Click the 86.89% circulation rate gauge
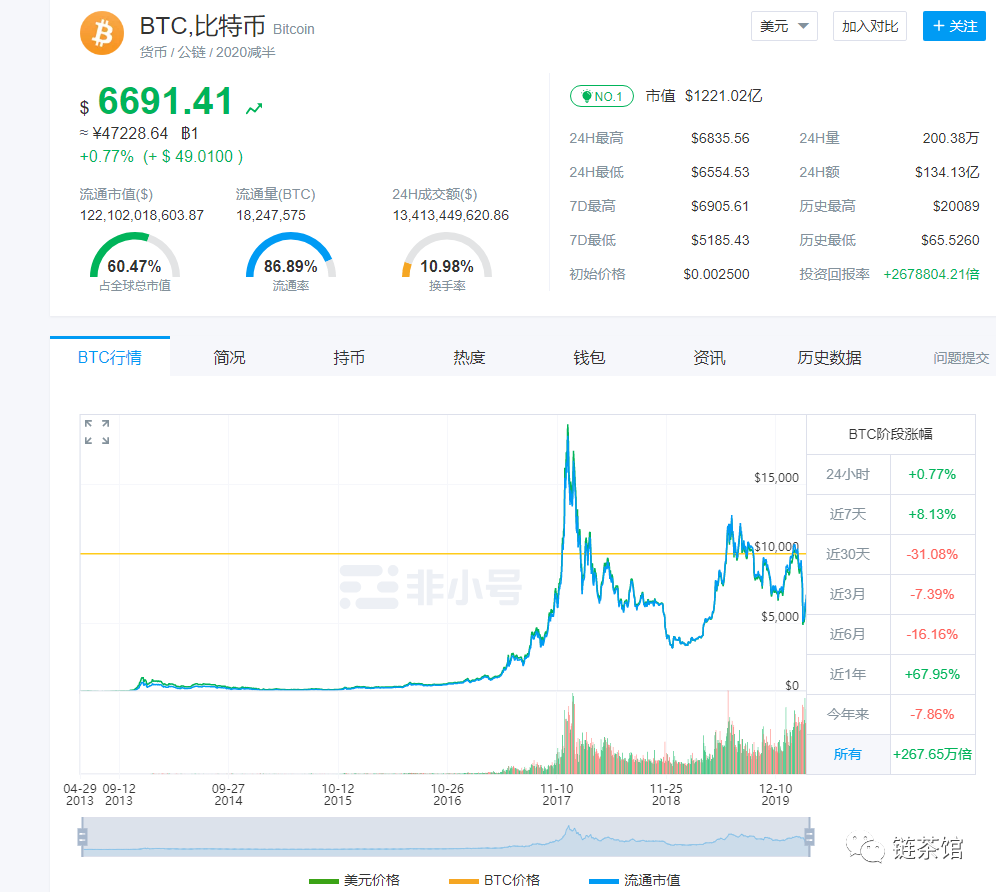The image size is (996, 892). pyautogui.click(x=291, y=260)
